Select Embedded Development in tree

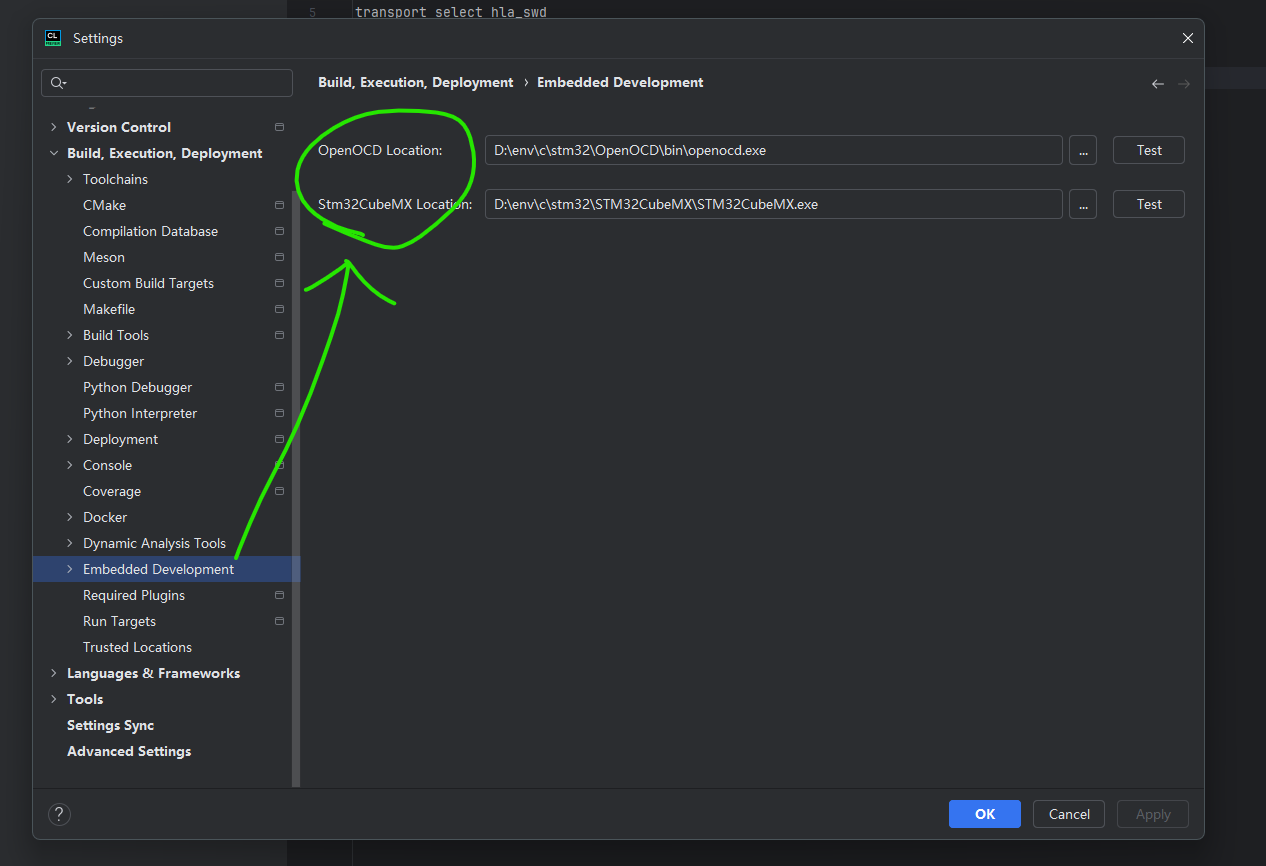click(166, 569)
